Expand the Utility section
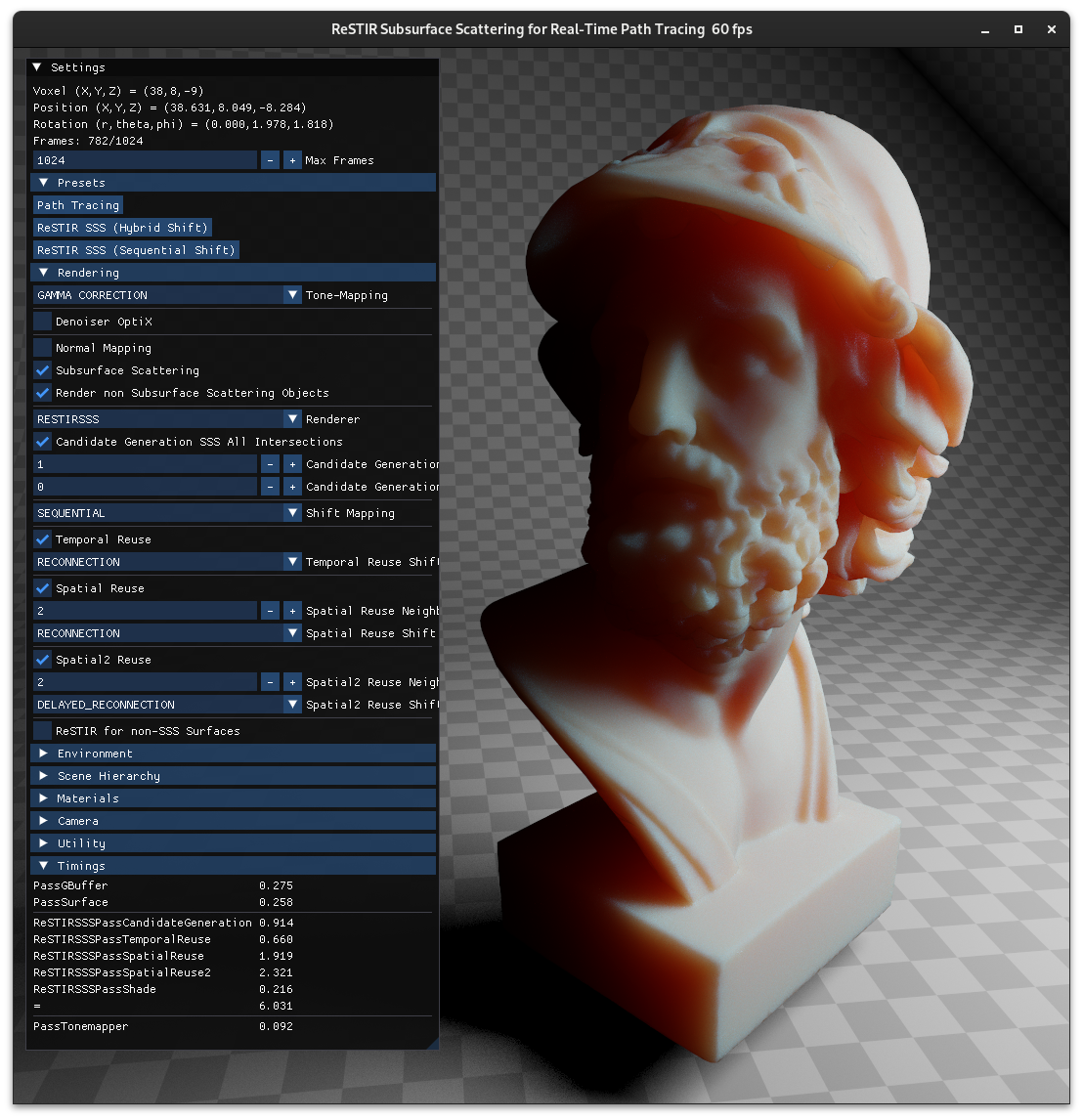The width and height of the screenshot is (1083, 1120). click(x=233, y=843)
